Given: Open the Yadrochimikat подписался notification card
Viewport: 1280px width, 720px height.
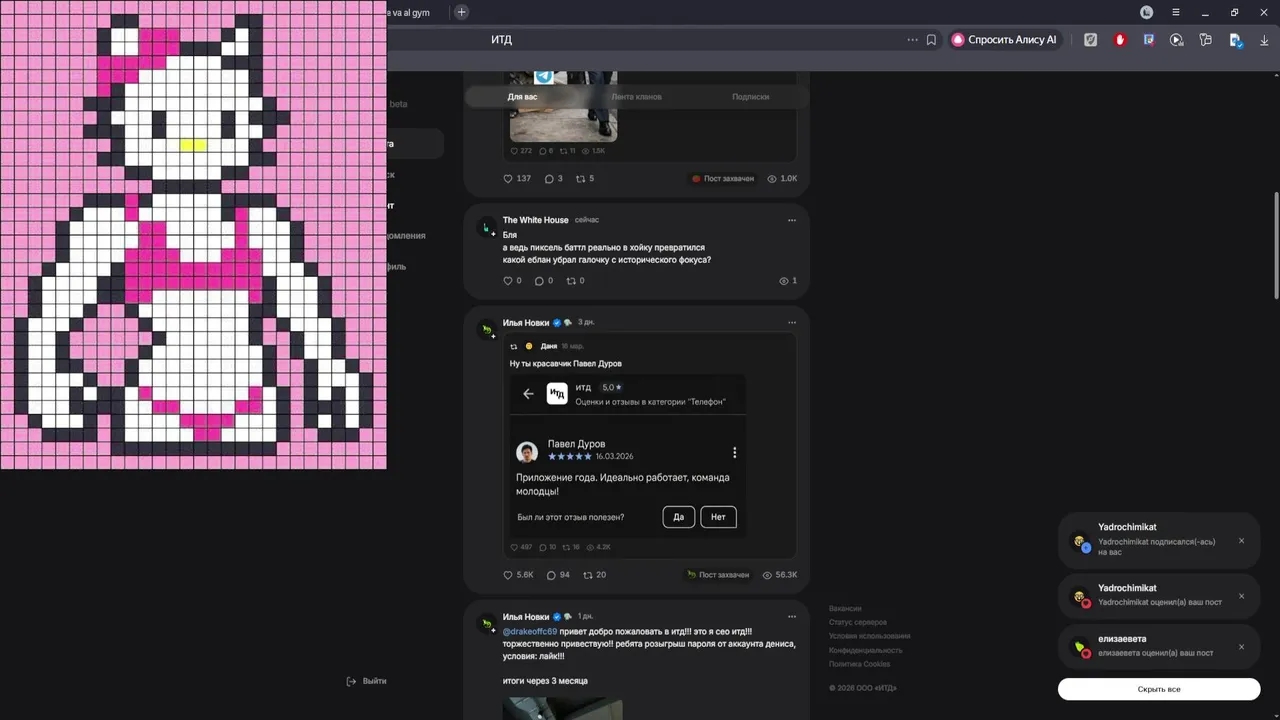Looking at the screenshot, I should [1159, 541].
